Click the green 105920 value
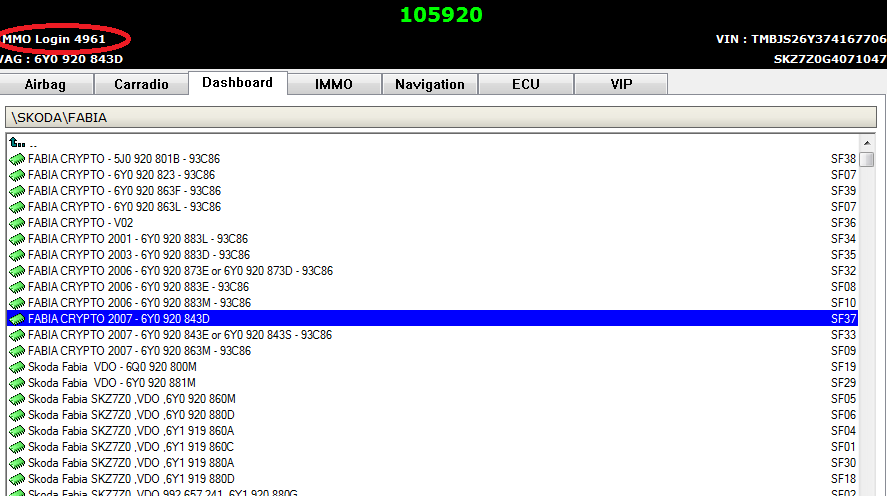887x496 pixels. tap(441, 15)
